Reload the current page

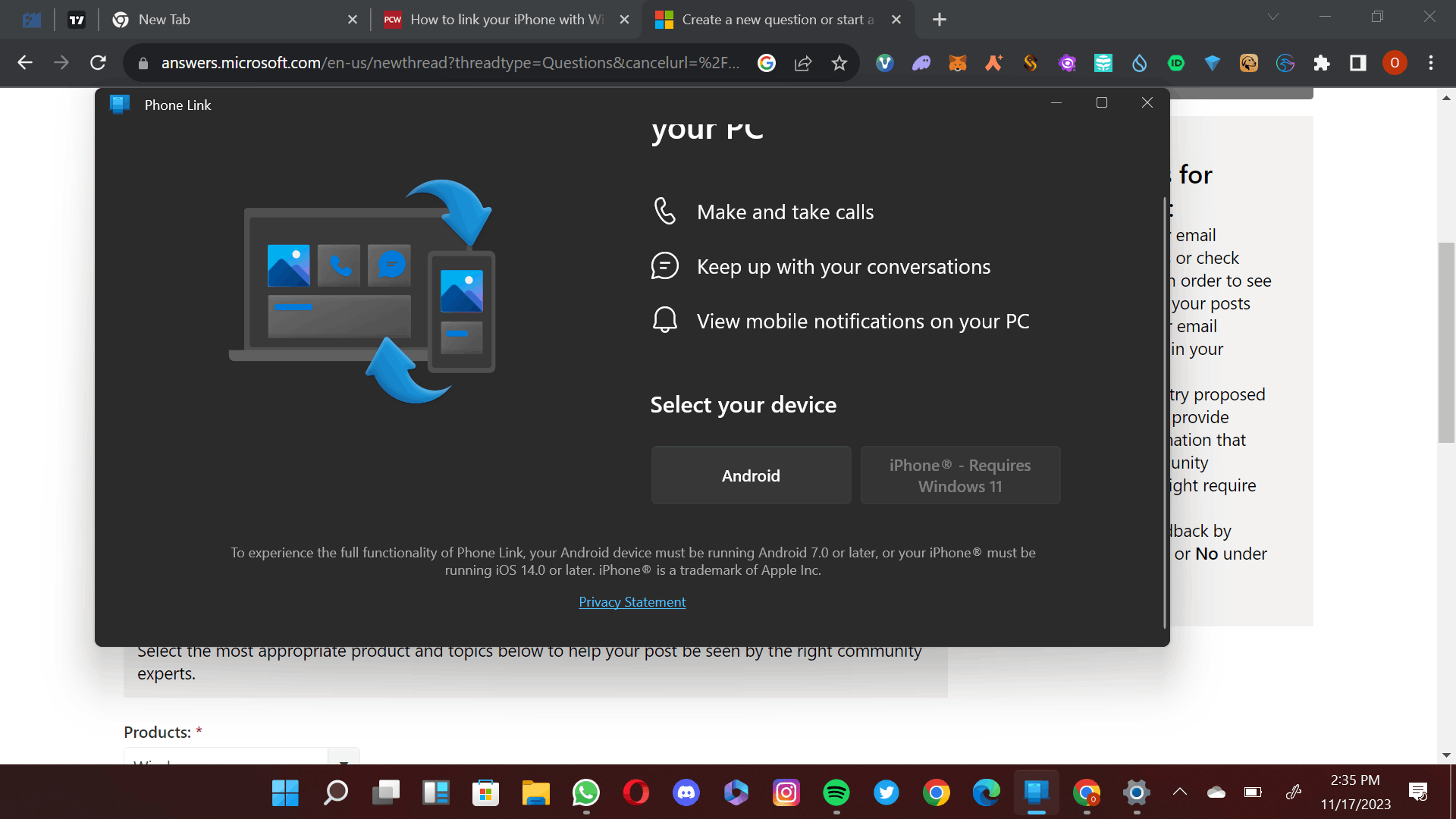click(98, 63)
